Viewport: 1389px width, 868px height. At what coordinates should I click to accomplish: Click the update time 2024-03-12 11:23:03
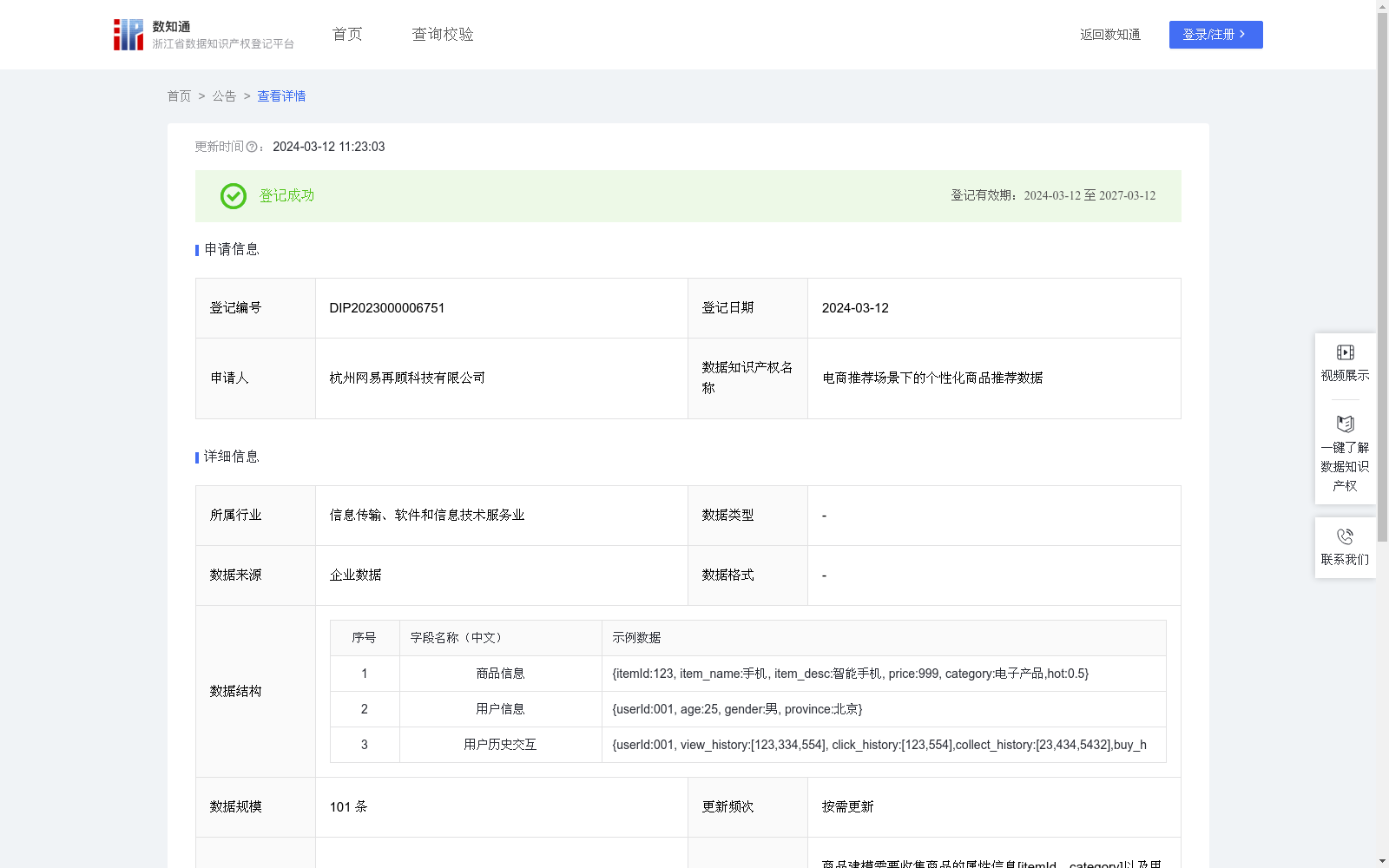click(x=329, y=148)
